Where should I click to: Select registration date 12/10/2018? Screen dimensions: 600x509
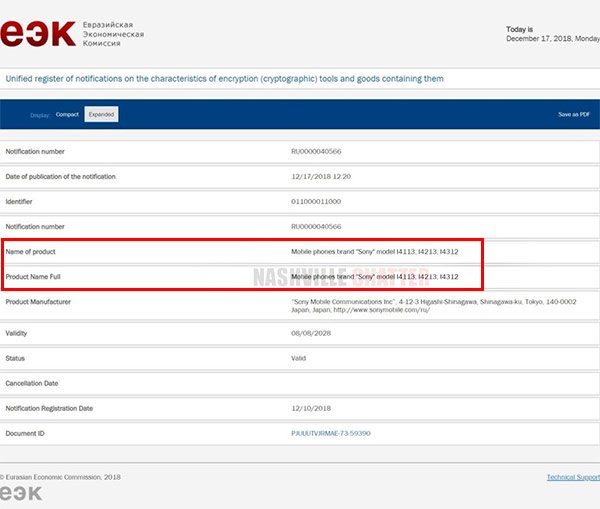pos(311,408)
